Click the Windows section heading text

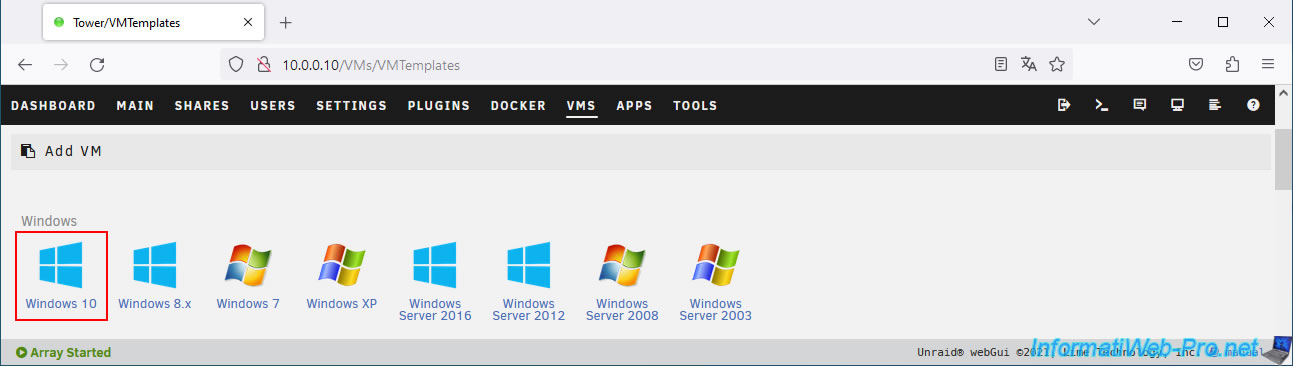coord(49,221)
